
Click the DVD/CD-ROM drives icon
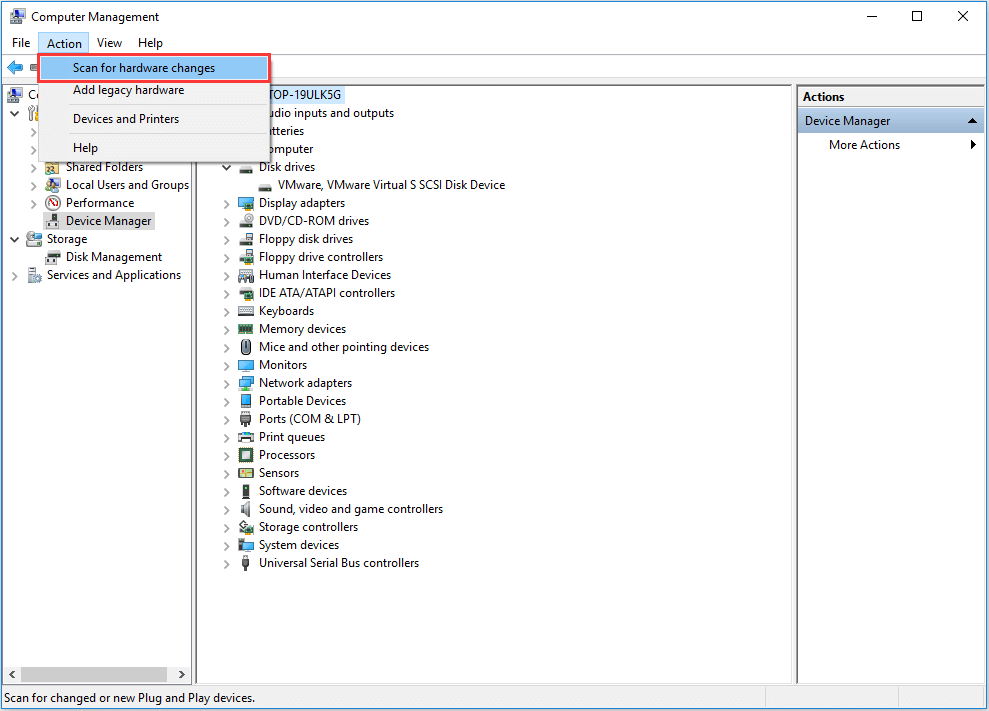click(x=246, y=220)
